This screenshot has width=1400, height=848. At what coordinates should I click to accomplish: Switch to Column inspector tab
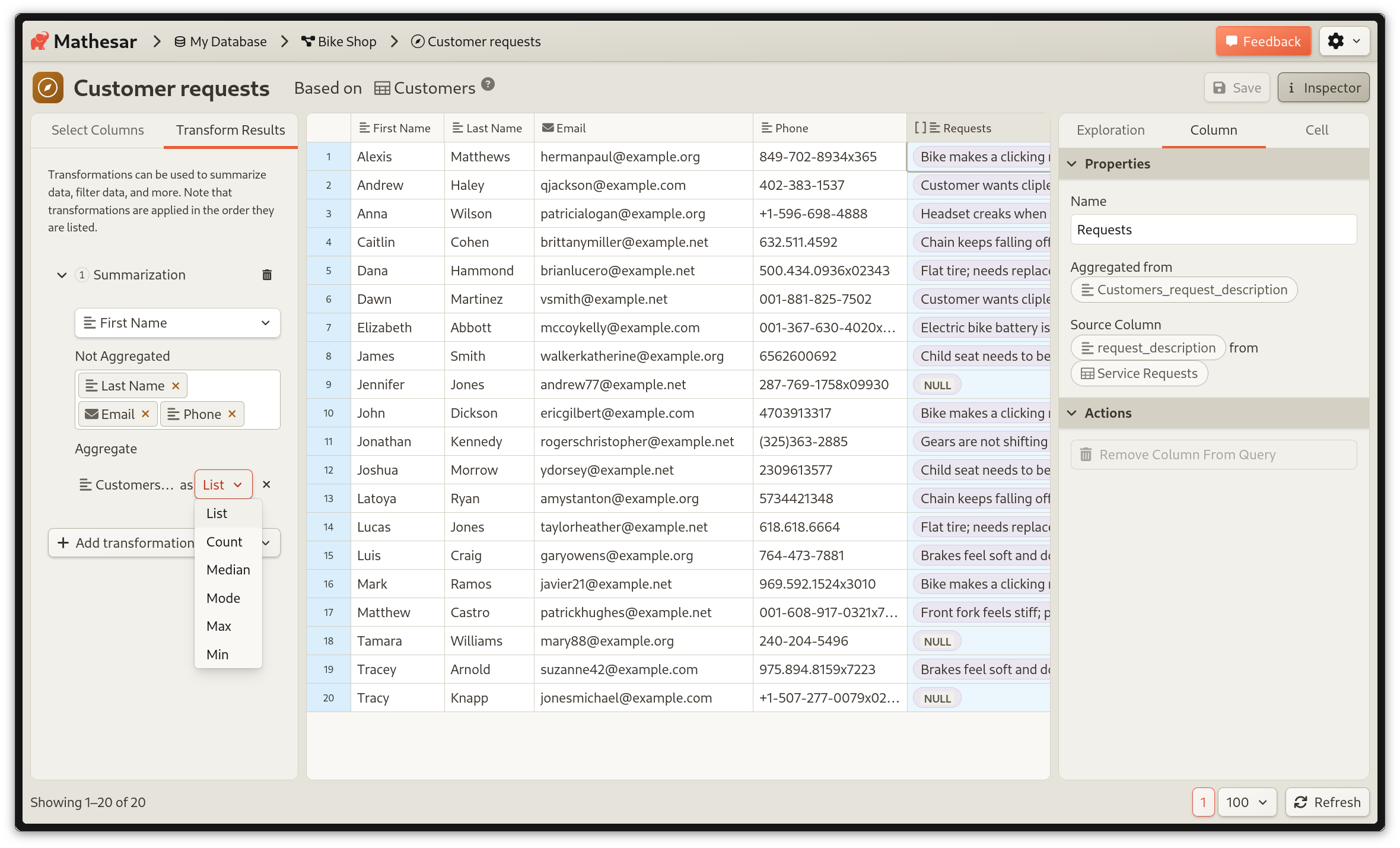tap(1214, 130)
